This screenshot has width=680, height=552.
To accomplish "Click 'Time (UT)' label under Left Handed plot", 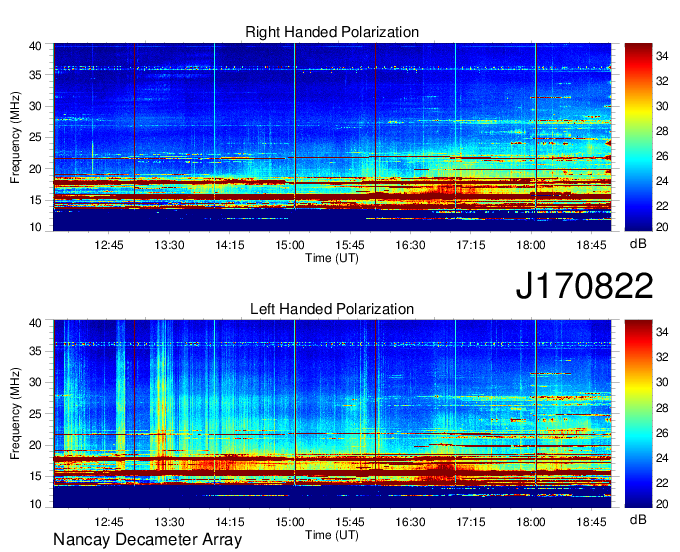I will tap(332, 535).
